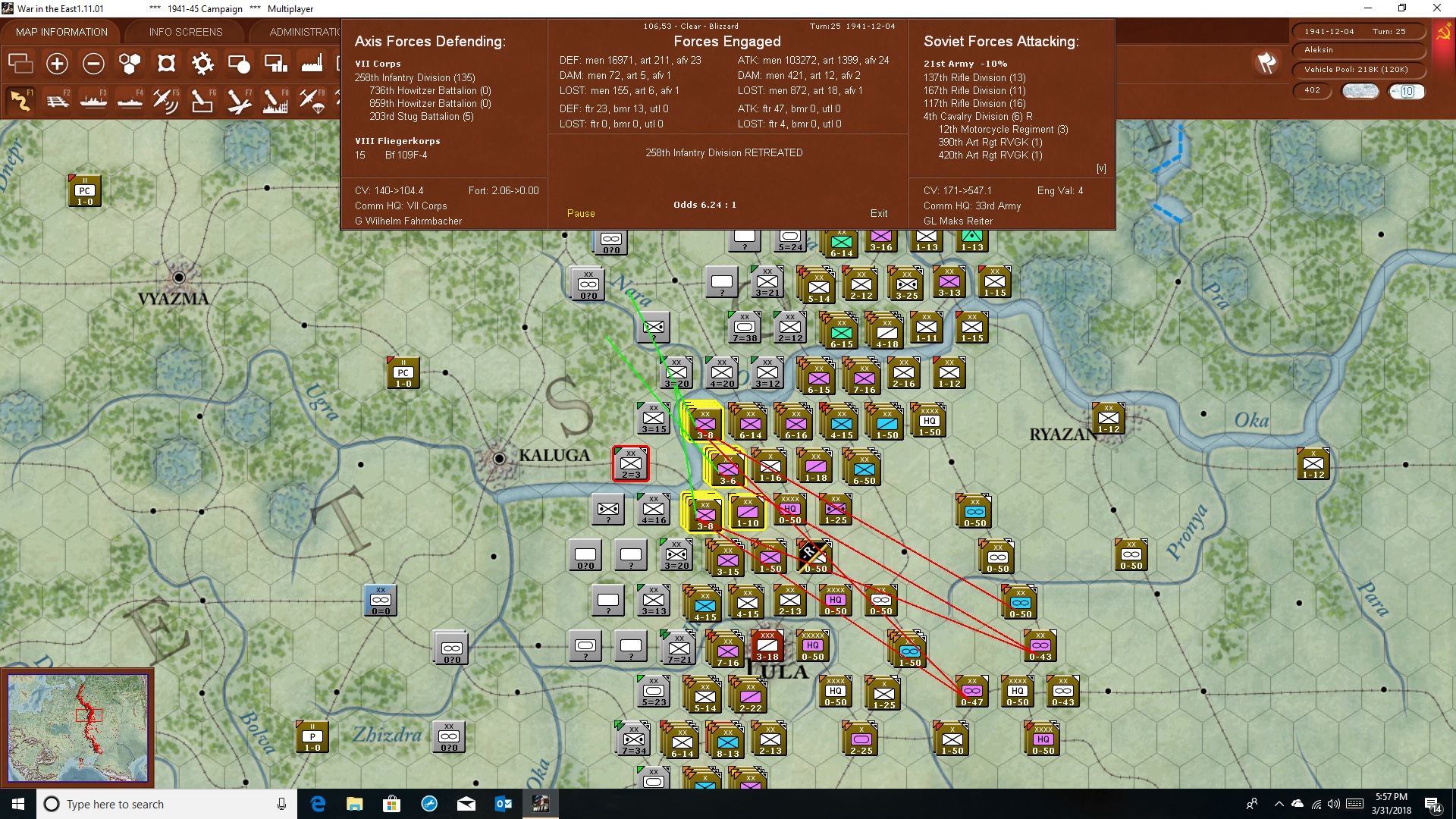Select F9 air transport mode icon

[x=312, y=100]
